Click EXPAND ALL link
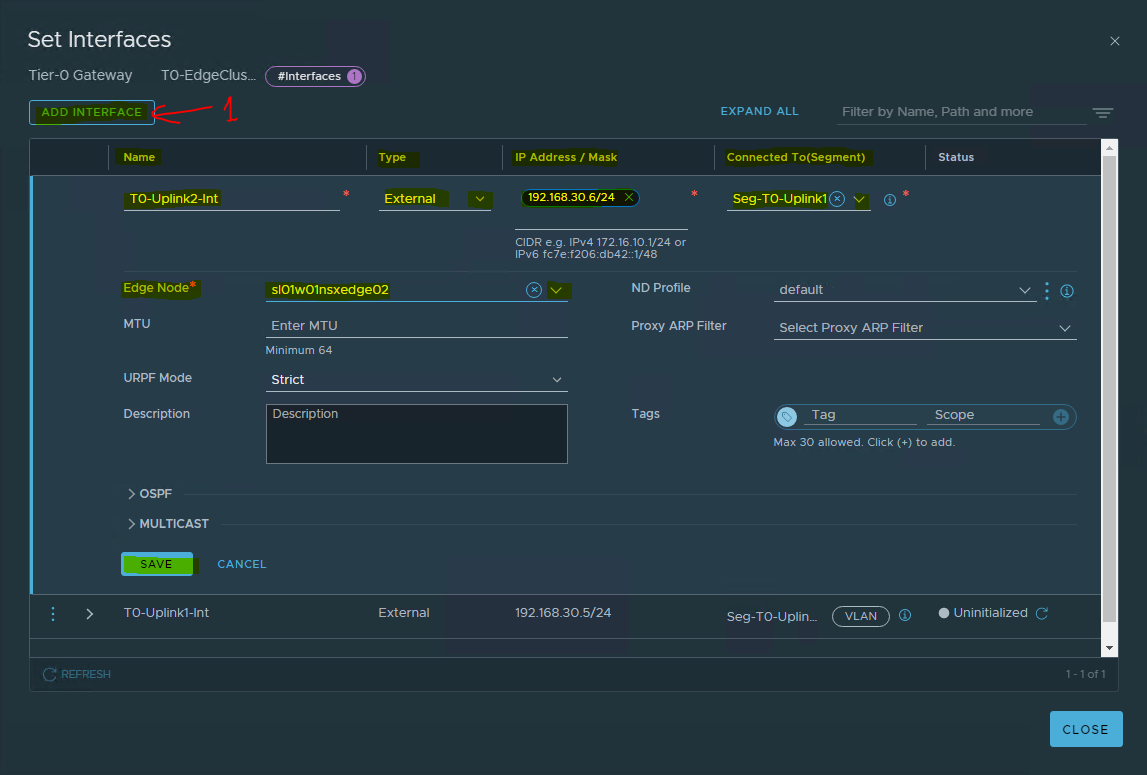This screenshot has height=775, width=1147. pyautogui.click(x=759, y=111)
